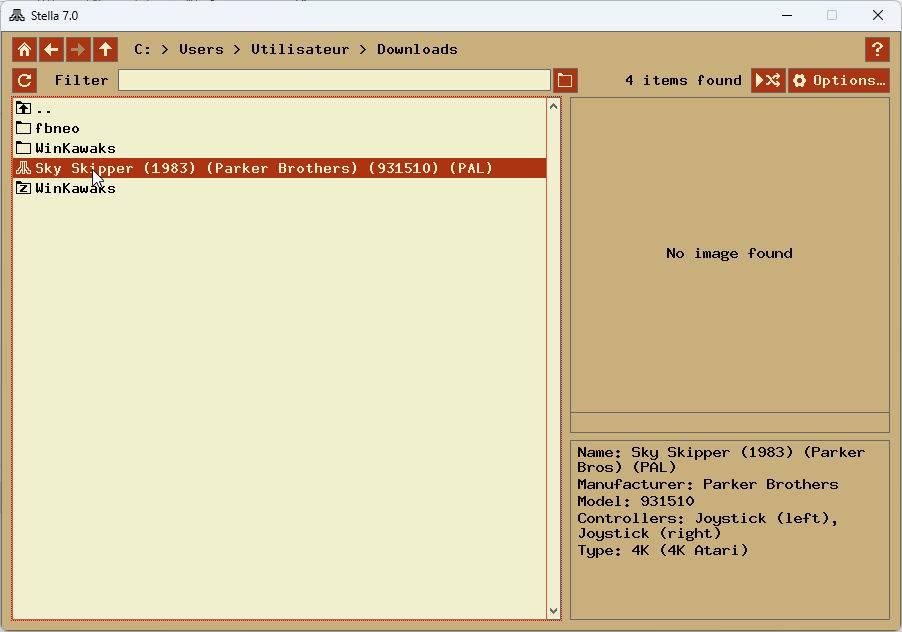Click the 'Manufacturer: Parker Brothers' text
This screenshot has height=632, width=902.
(708, 484)
